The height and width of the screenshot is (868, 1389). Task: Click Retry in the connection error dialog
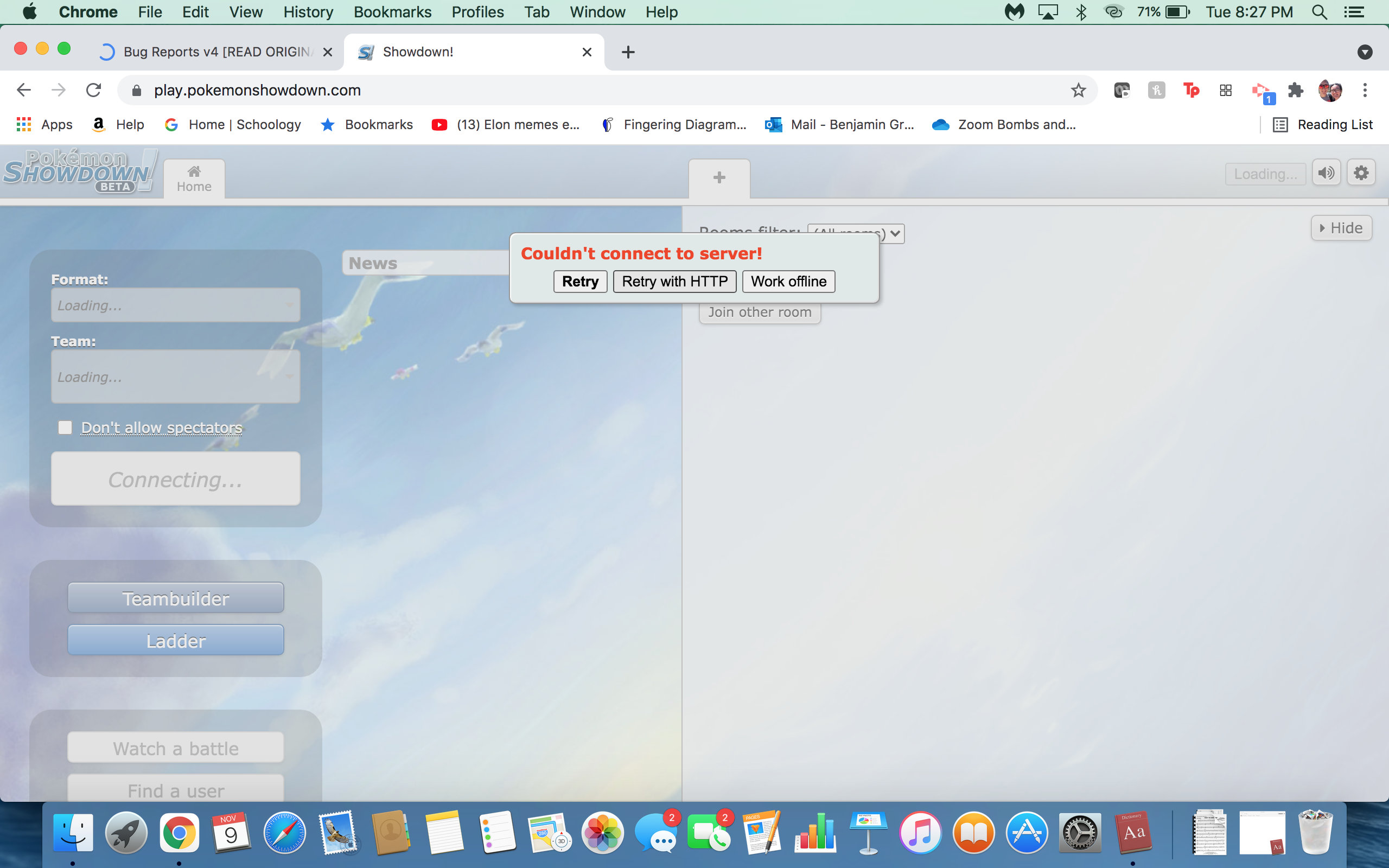pos(580,282)
